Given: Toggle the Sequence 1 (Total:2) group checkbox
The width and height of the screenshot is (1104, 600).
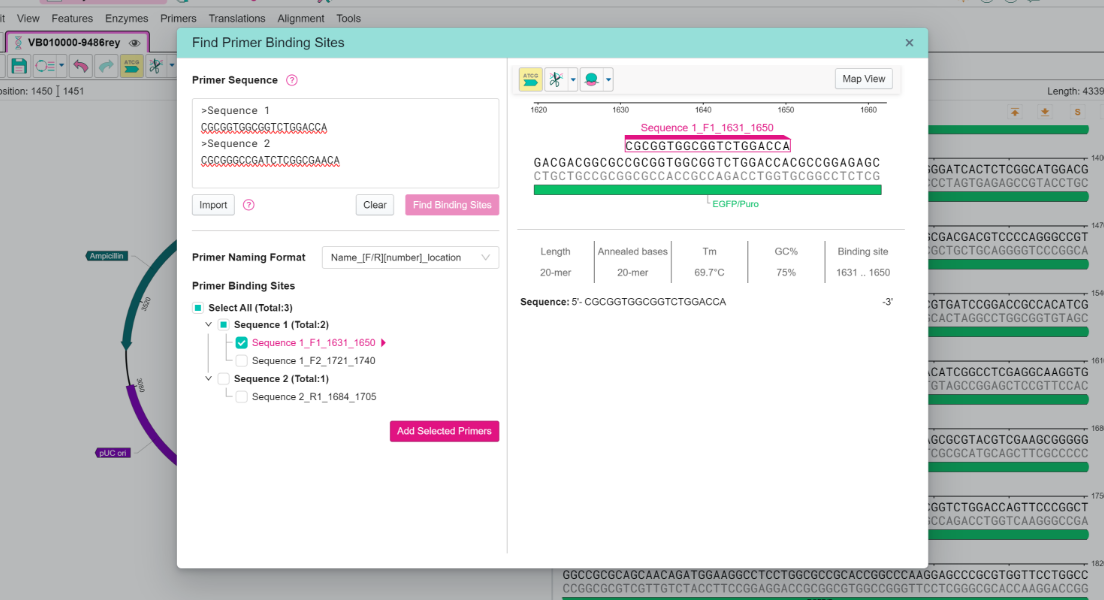Looking at the screenshot, I should 223,325.
